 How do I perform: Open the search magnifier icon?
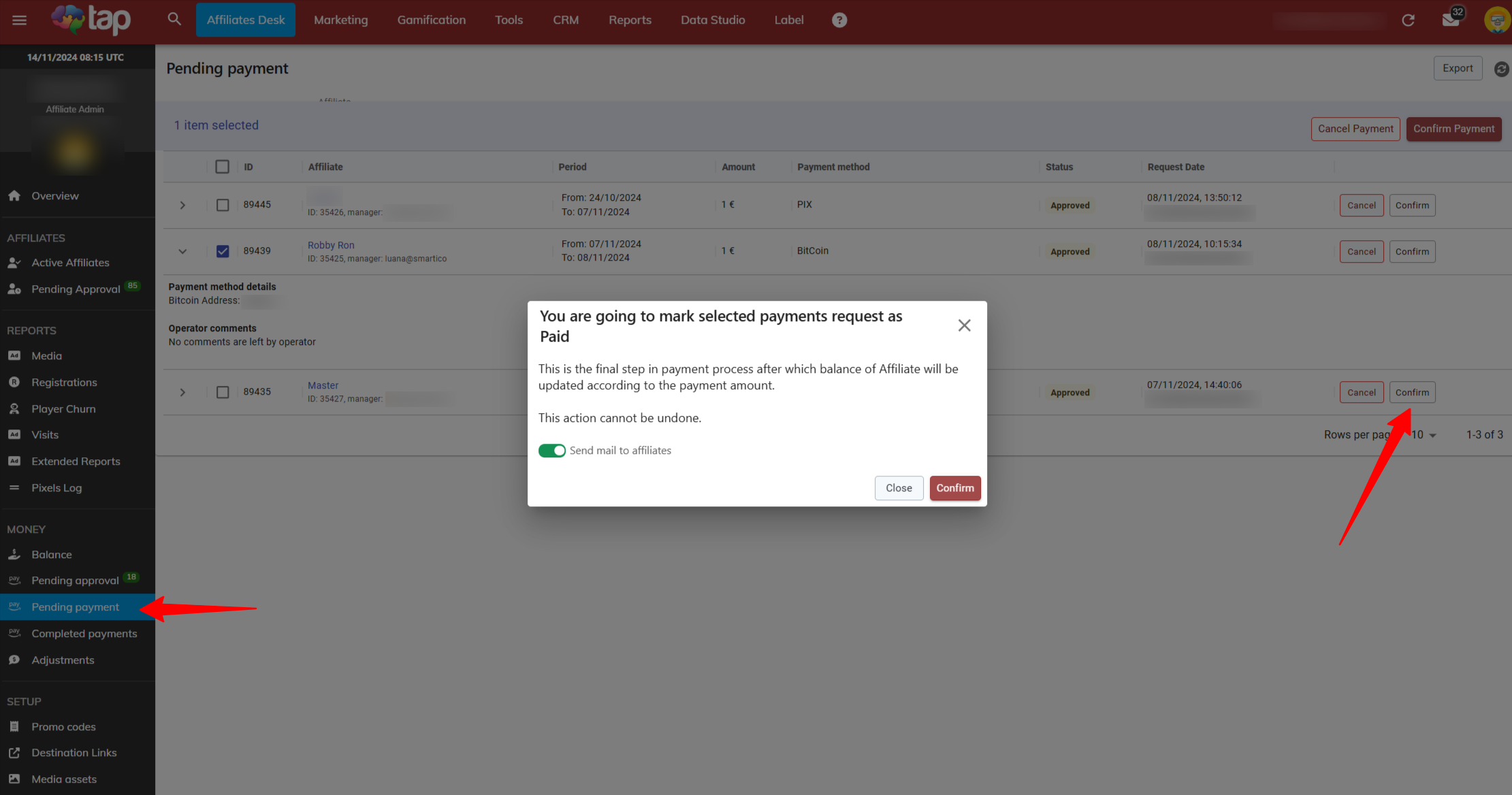pos(174,19)
